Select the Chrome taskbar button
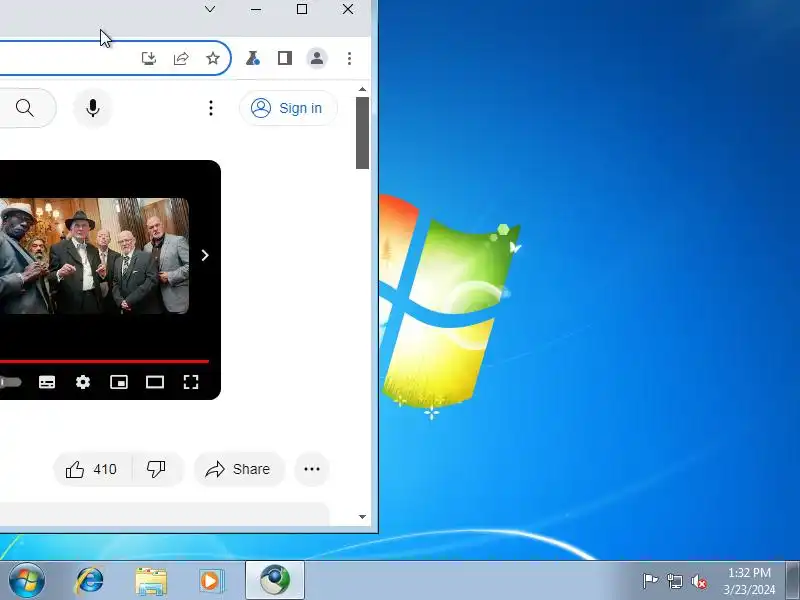Viewport: 800px width, 600px height. tap(275, 580)
